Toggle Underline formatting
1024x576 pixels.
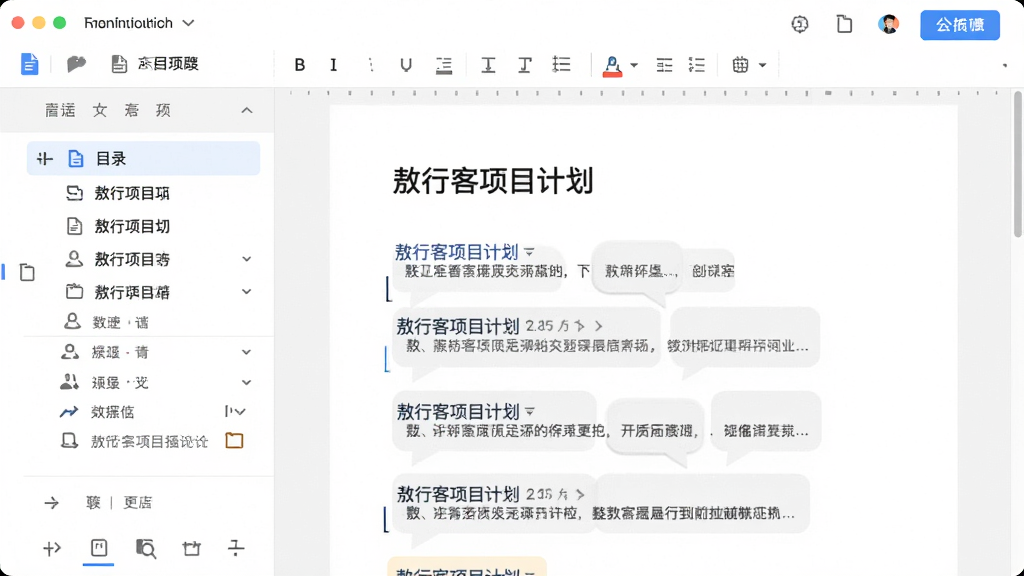point(406,65)
